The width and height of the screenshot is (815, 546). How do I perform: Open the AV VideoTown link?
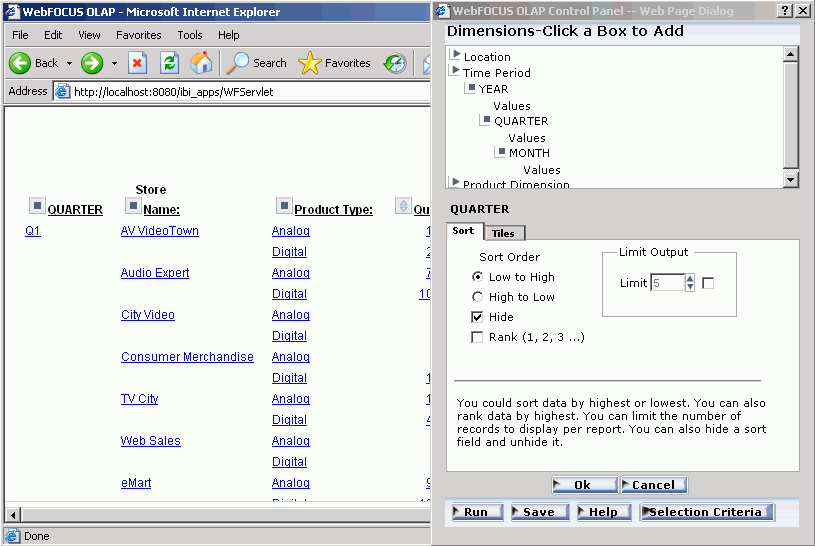(160, 231)
